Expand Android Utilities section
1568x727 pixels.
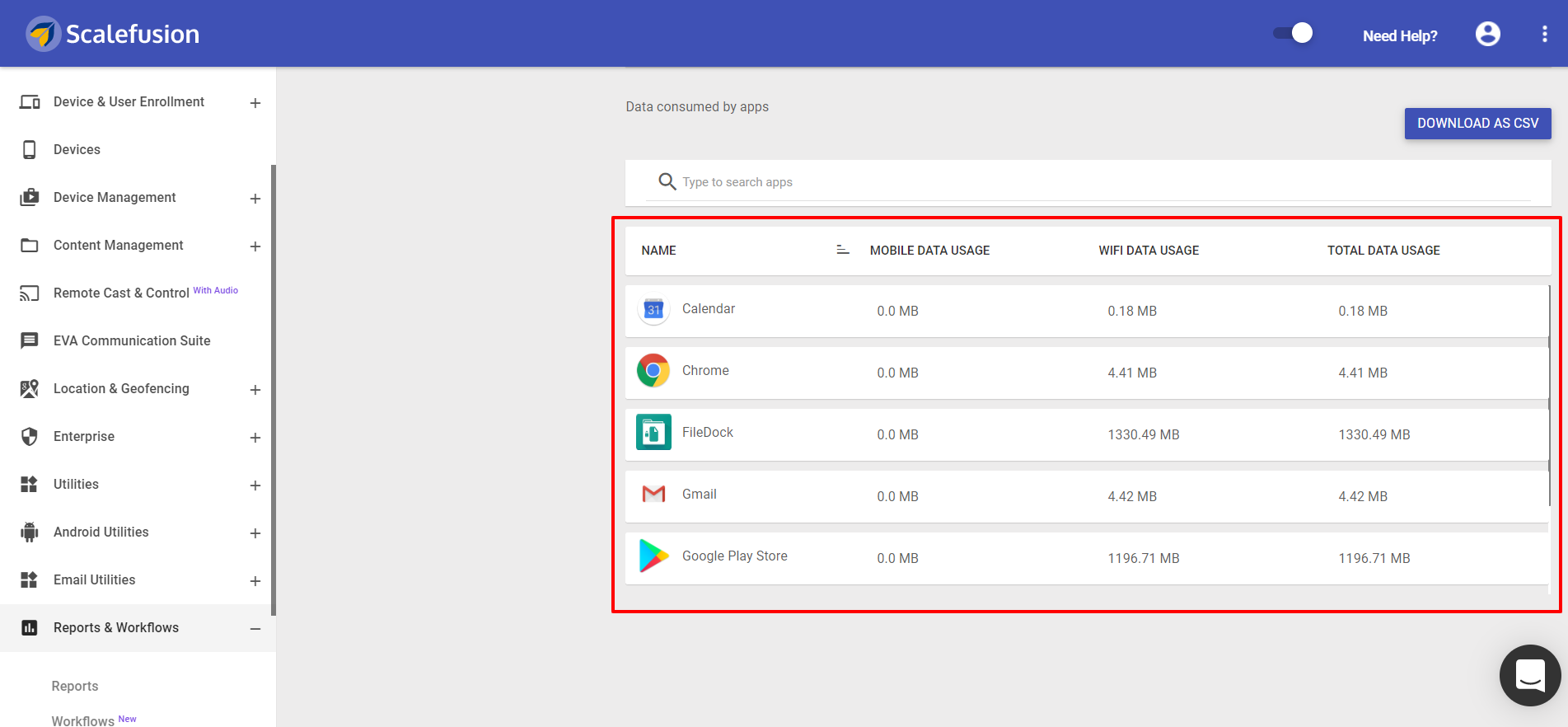coord(255,533)
